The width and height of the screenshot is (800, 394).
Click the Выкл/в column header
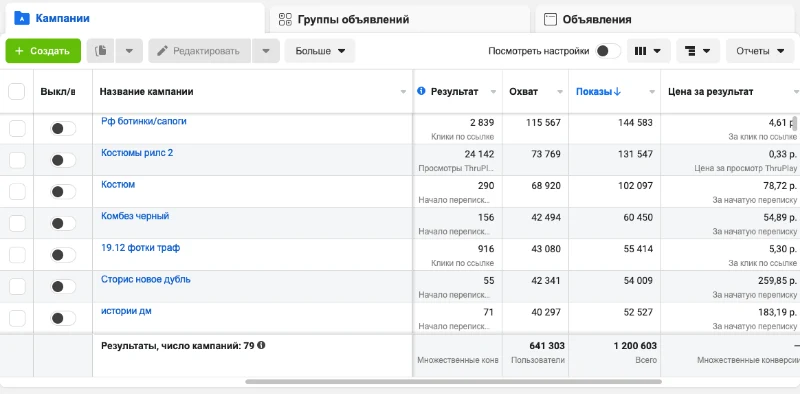pyautogui.click(x=58, y=92)
